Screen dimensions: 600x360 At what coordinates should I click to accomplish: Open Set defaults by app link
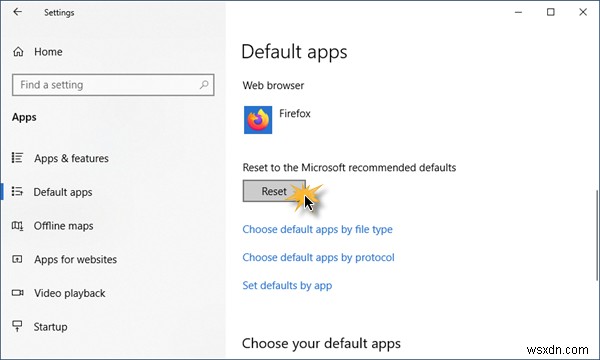pyautogui.click(x=287, y=285)
